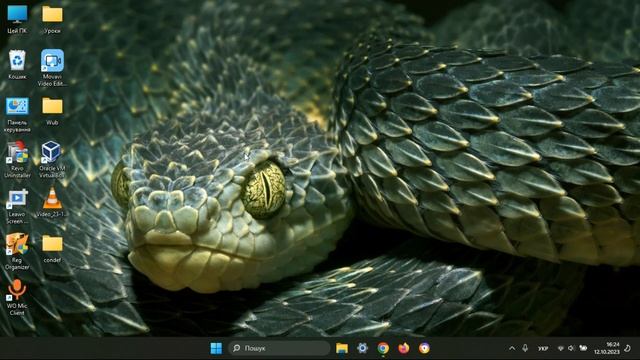Image resolution: width=640 pixels, height=360 pixels.
Task: Launch the Movavi Video Editor shortcut
Action: pos(52,67)
